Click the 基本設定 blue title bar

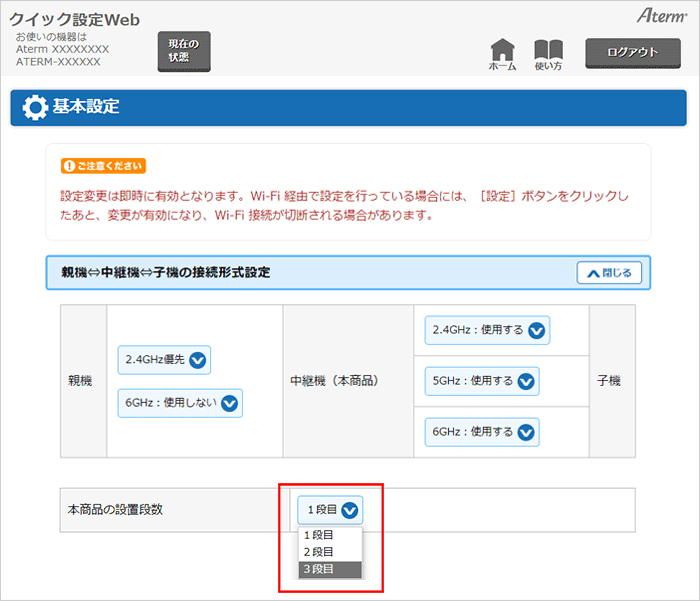(x=350, y=107)
